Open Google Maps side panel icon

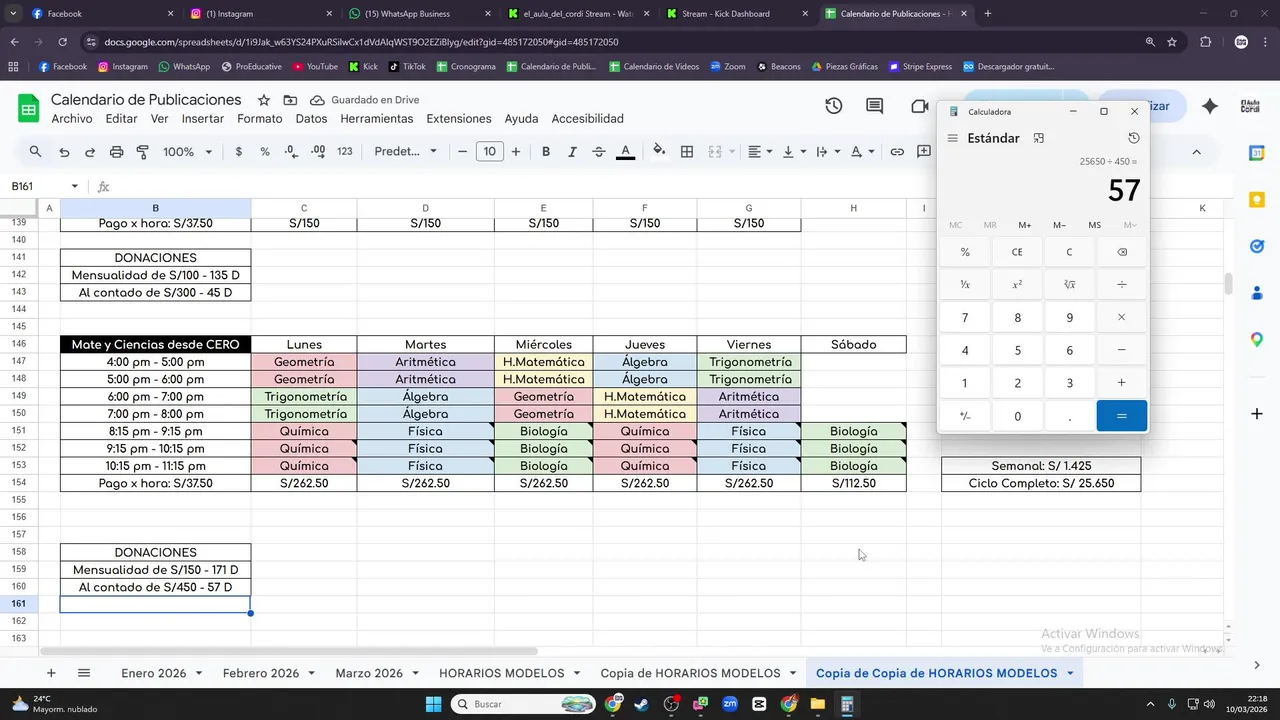click(1257, 340)
